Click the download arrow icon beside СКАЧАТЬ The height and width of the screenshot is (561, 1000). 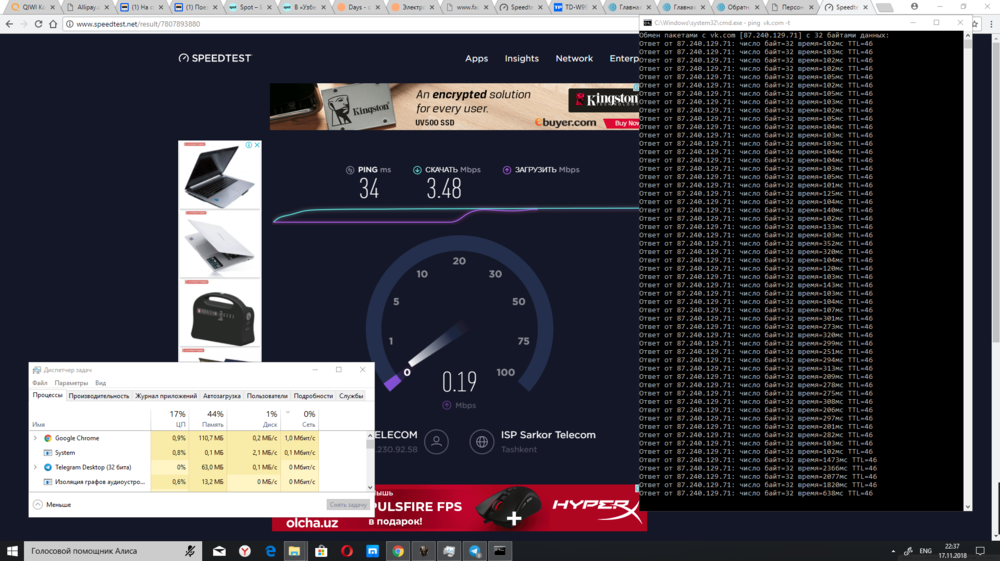(417, 170)
